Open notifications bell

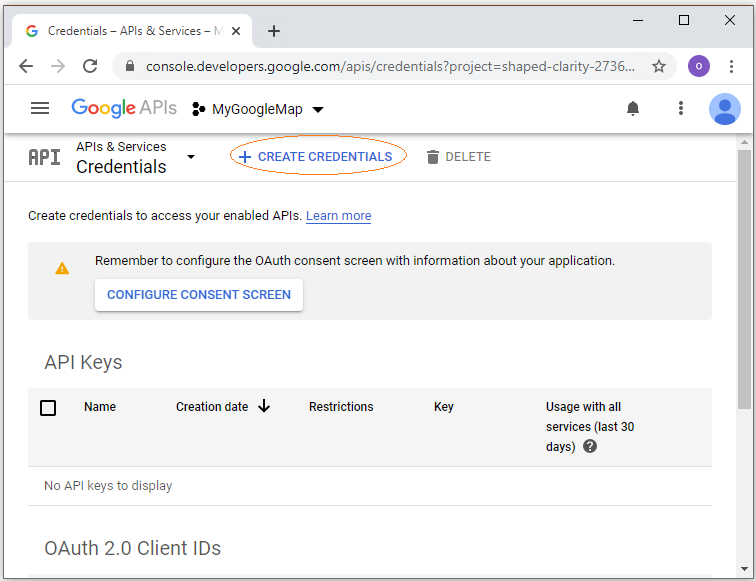(x=633, y=108)
